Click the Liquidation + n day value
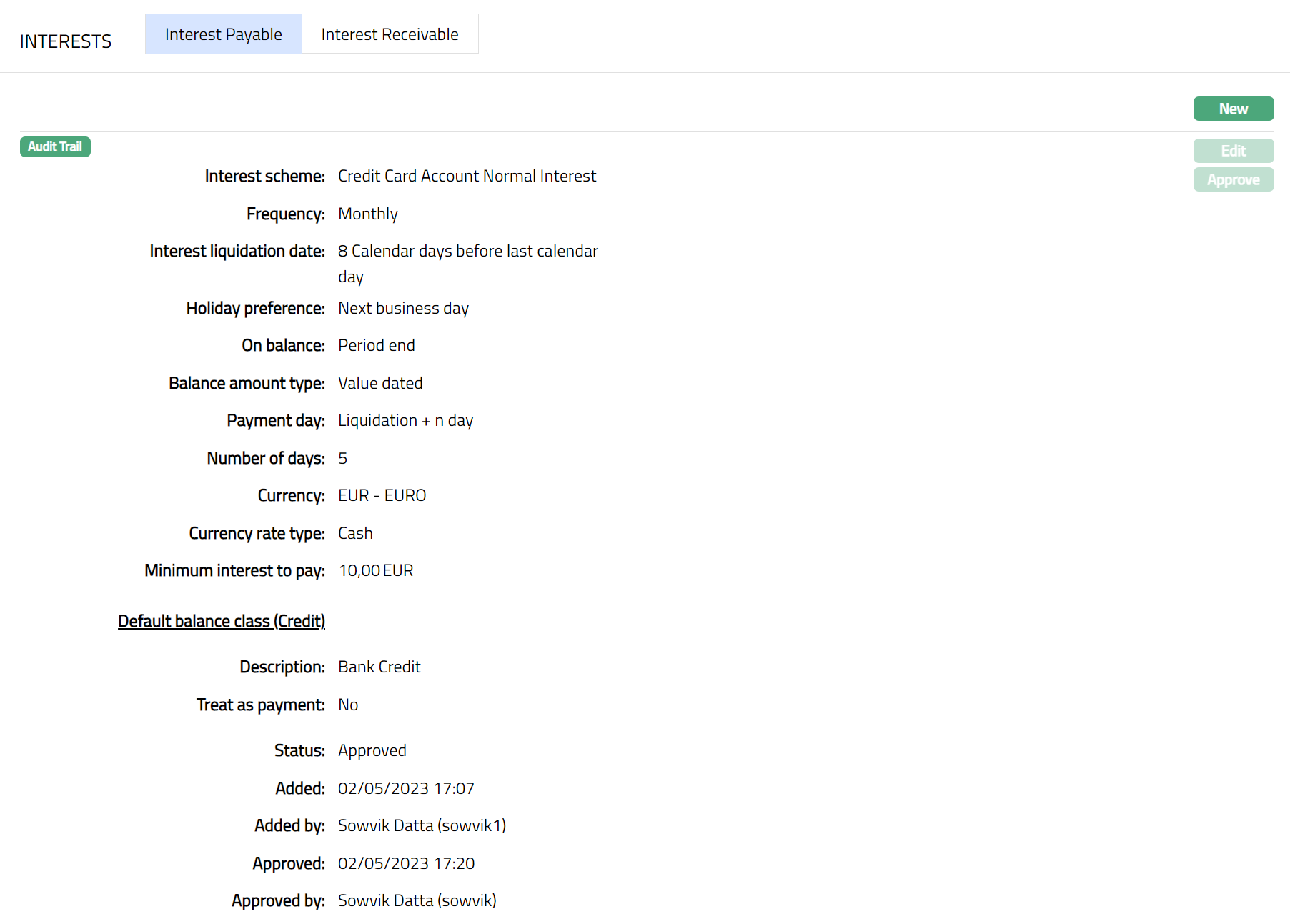 click(405, 420)
